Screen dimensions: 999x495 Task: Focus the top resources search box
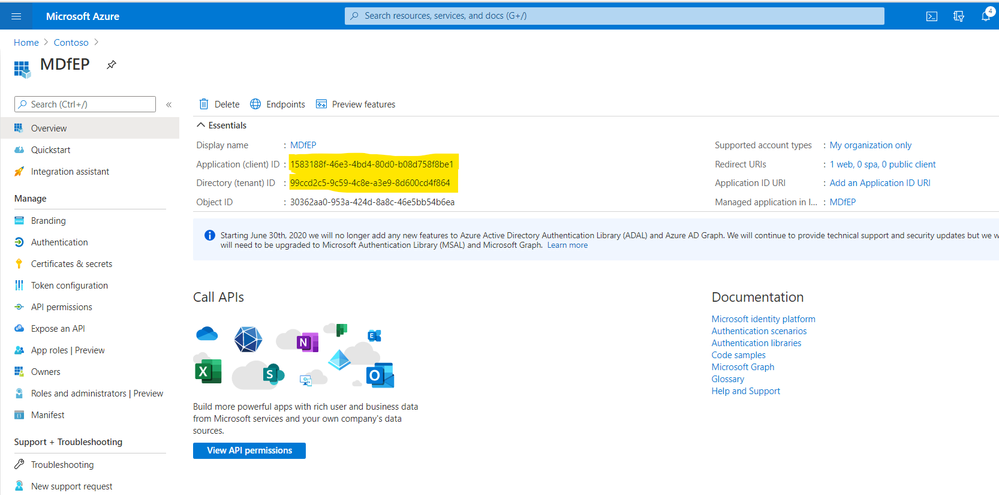pos(614,16)
